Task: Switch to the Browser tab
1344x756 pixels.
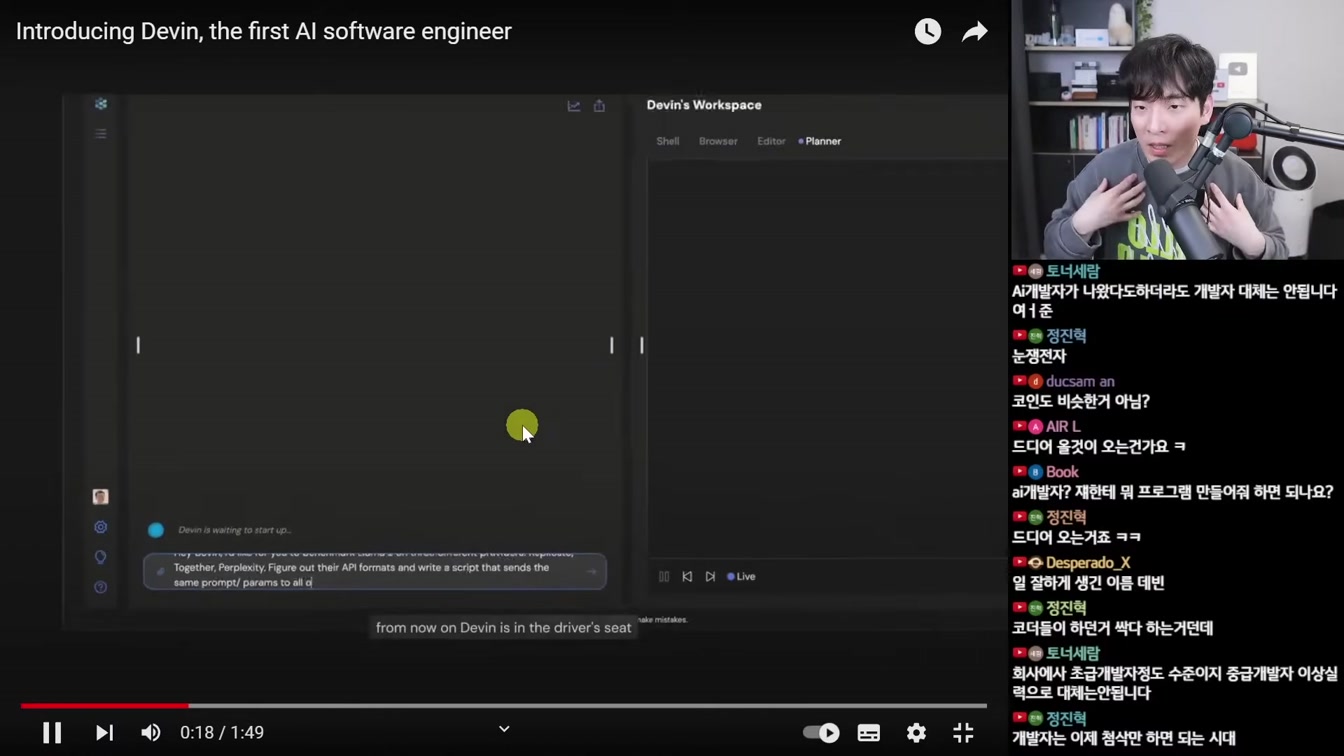Action: (718, 141)
